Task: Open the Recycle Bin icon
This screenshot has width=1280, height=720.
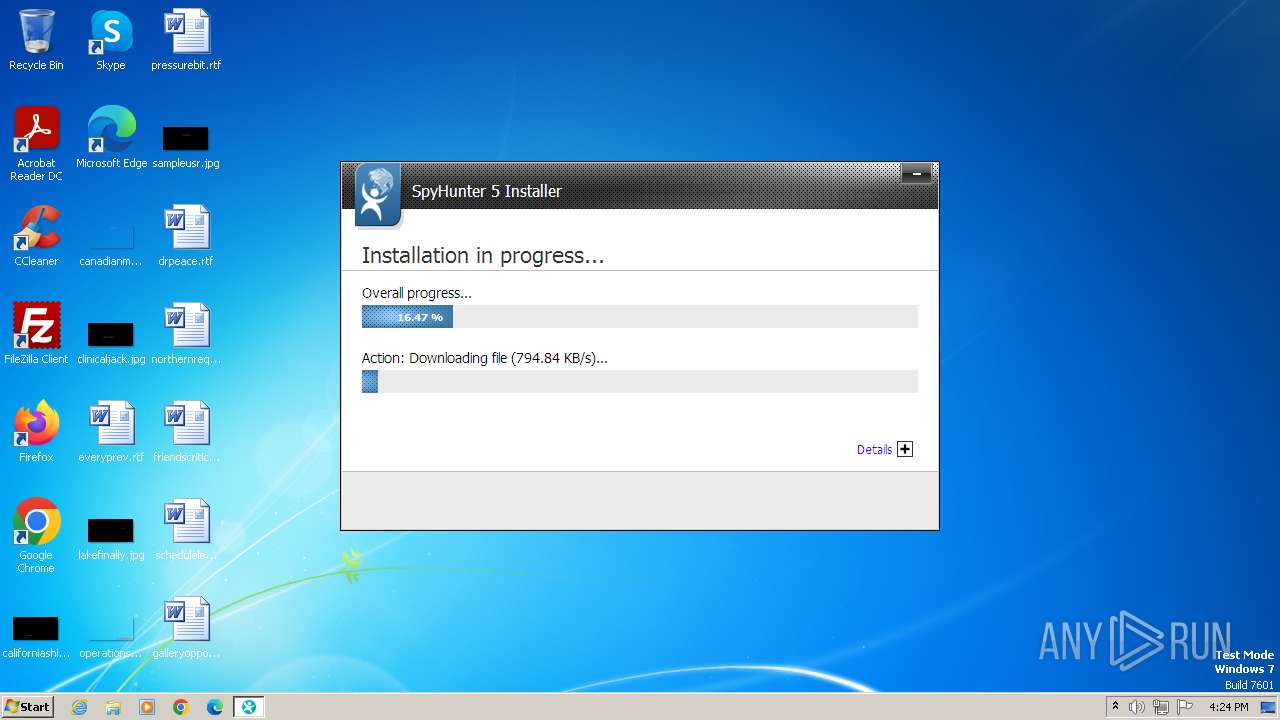Action: tap(36, 40)
